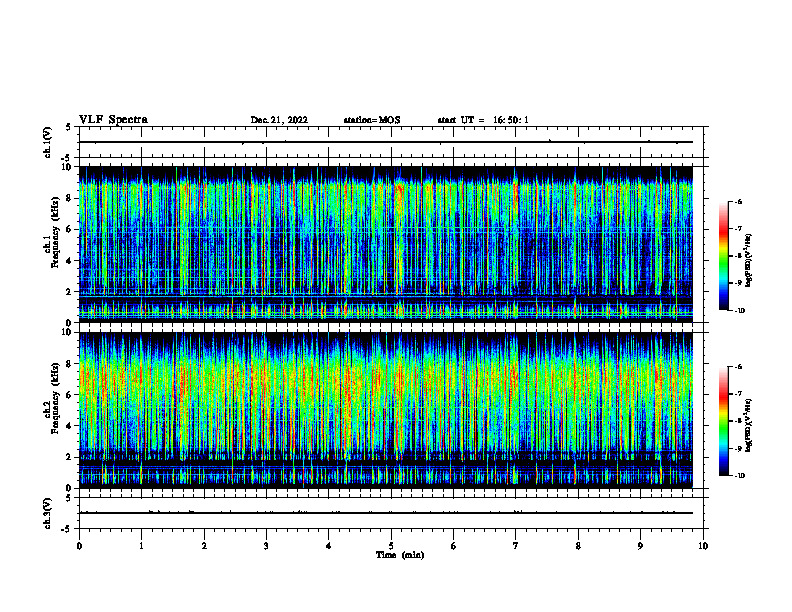Click the ch.2 "Frequency (kHz)" axis label
The image size is (792, 612).
pyautogui.click(x=55, y=398)
